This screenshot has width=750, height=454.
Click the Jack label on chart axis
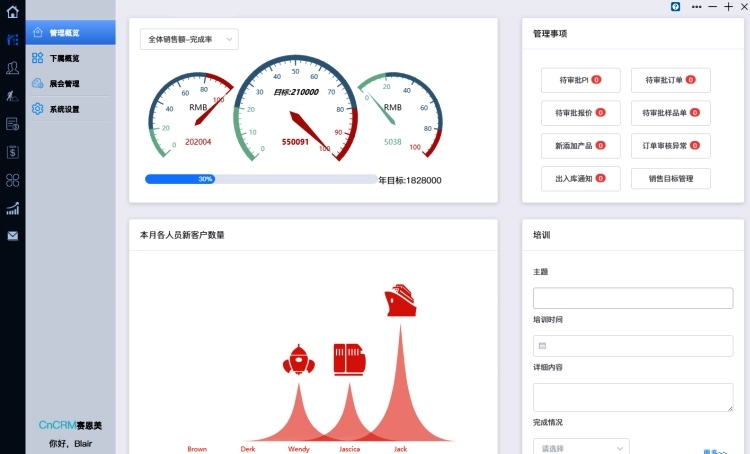pos(400,449)
